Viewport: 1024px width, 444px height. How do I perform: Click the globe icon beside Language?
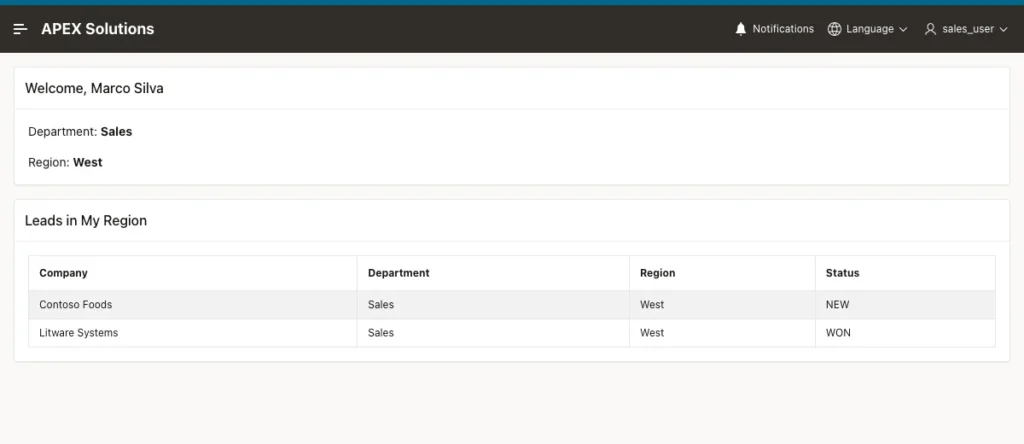tap(834, 29)
